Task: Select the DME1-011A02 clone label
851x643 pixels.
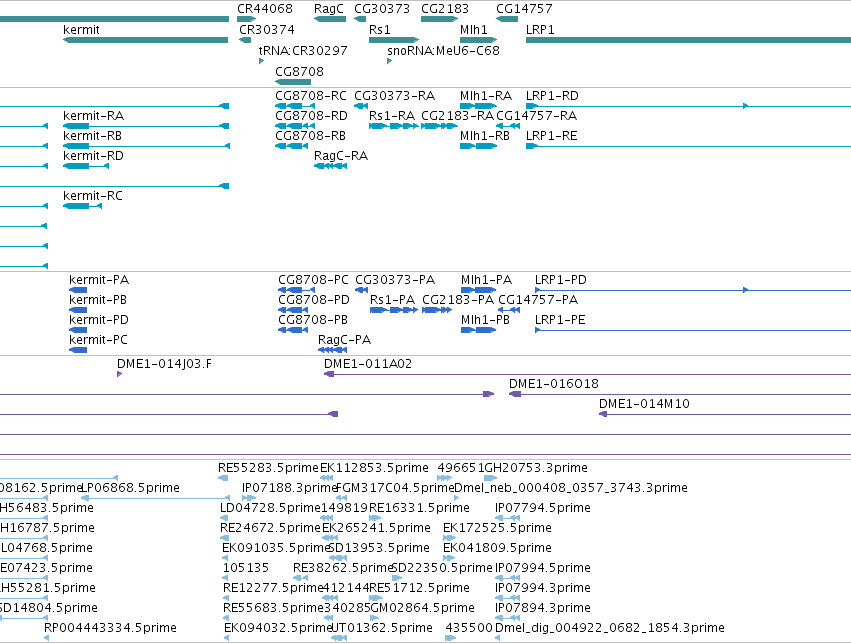Action: tap(368, 364)
